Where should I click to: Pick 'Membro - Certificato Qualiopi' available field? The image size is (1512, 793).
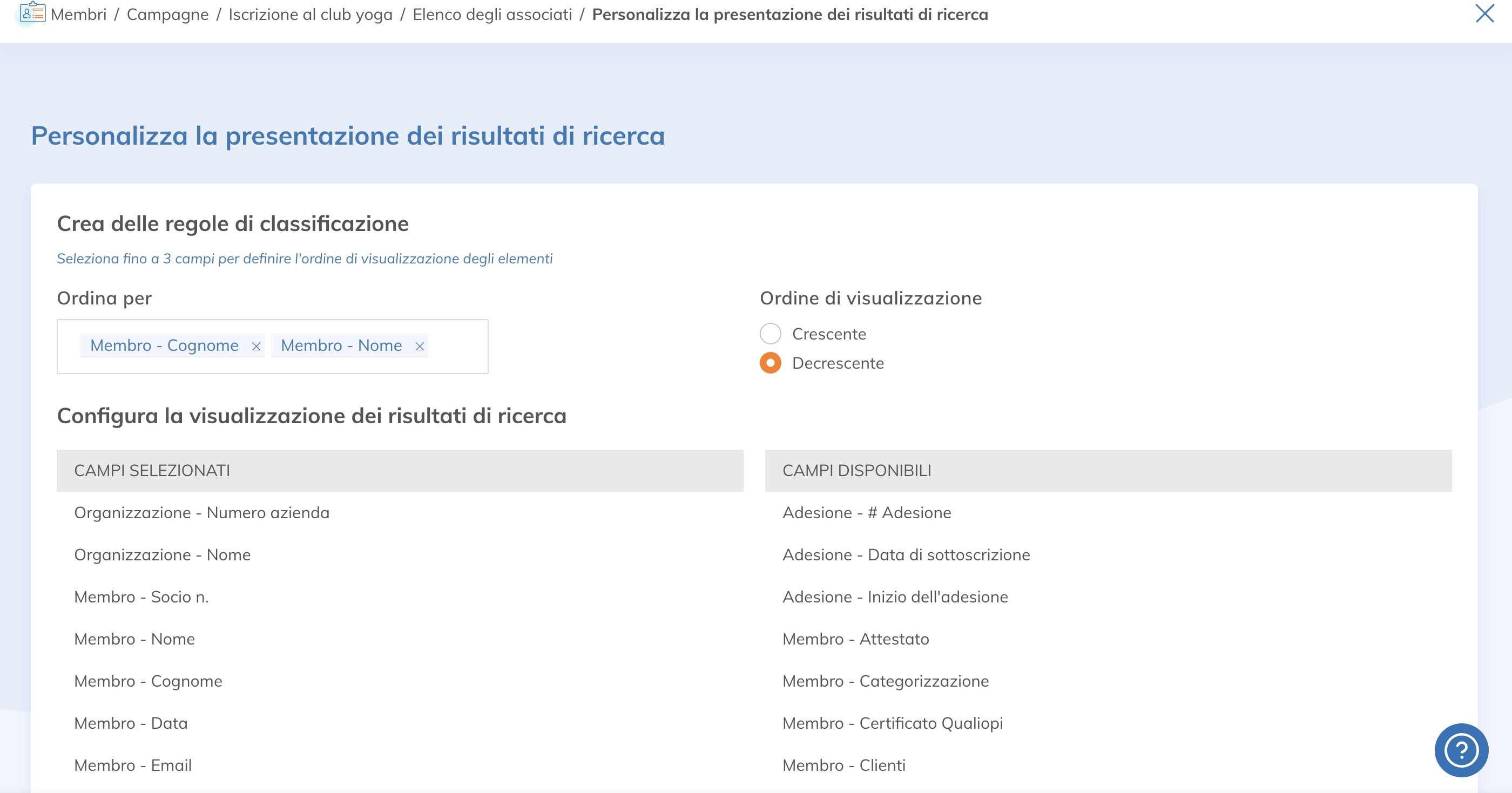(x=893, y=723)
